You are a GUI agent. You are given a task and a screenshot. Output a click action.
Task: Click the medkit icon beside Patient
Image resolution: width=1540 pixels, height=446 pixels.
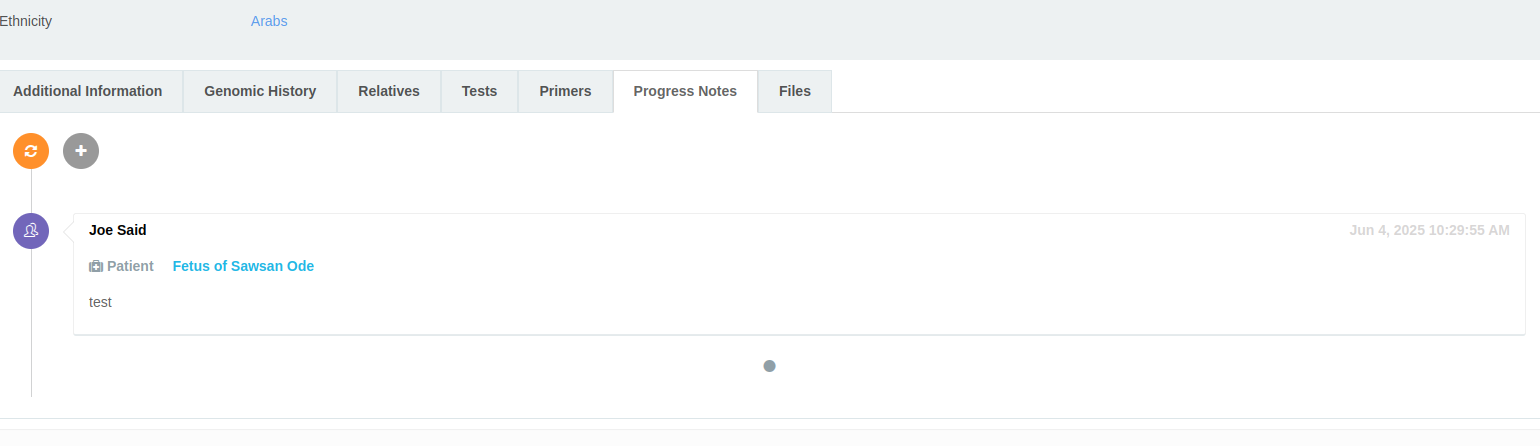click(x=96, y=266)
